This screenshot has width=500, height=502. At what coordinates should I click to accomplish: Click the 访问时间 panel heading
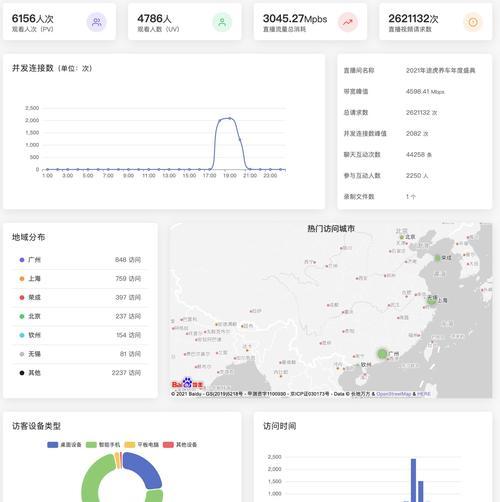279,426
